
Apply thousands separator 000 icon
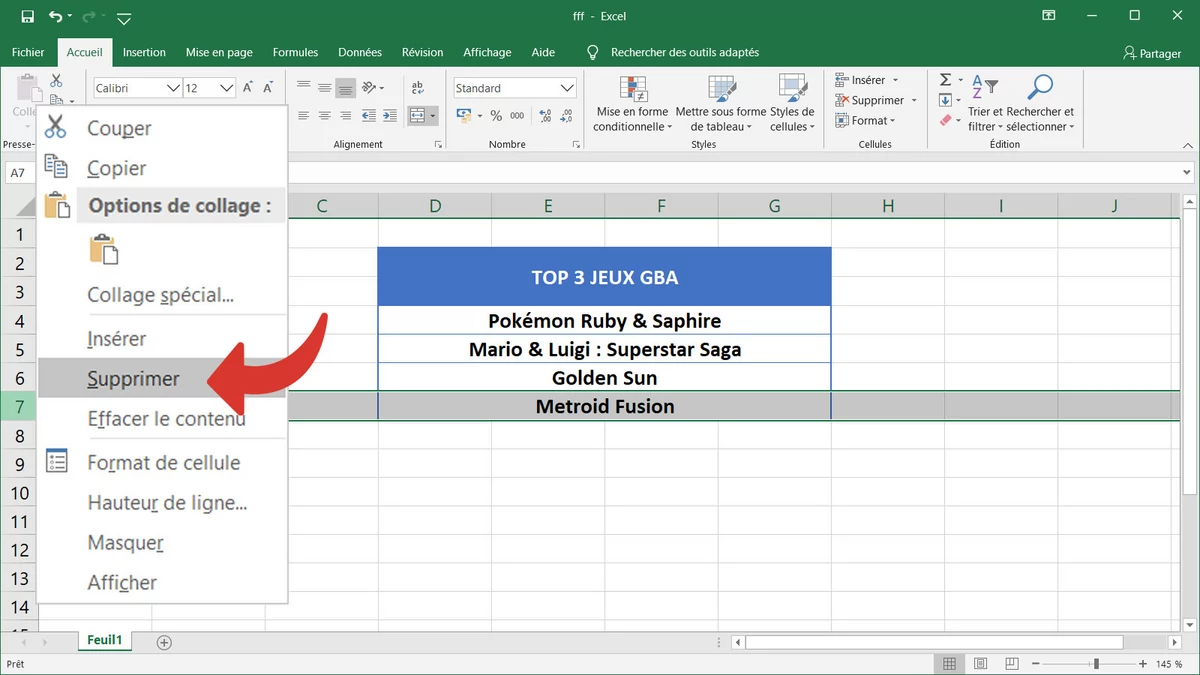pyautogui.click(x=517, y=116)
